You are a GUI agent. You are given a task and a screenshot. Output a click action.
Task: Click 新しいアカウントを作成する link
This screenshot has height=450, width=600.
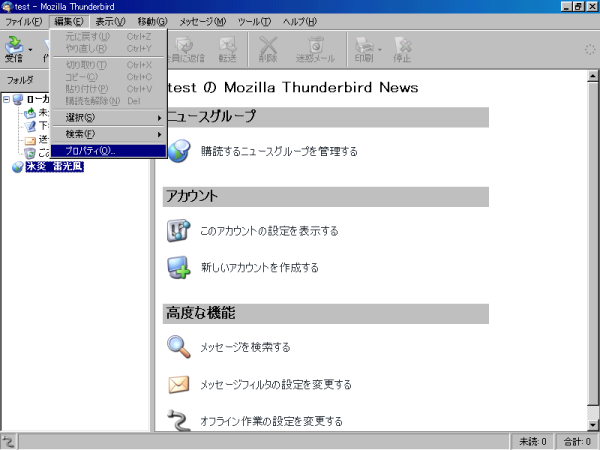[x=260, y=267]
